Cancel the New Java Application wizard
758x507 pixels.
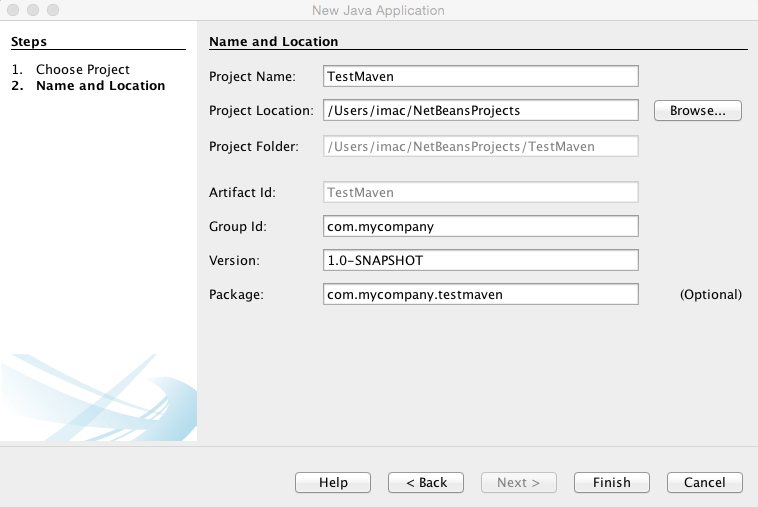(704, 482)
